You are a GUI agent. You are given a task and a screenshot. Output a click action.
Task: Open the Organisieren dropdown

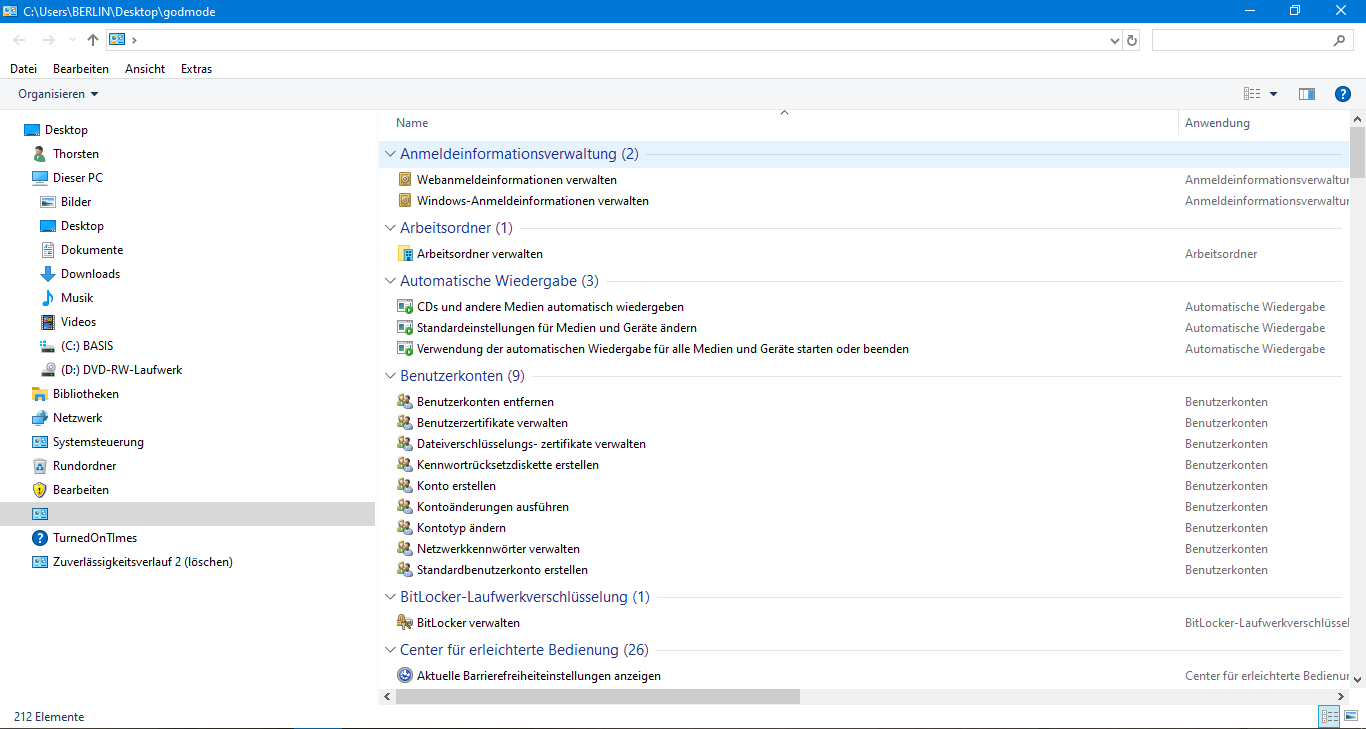58,94
